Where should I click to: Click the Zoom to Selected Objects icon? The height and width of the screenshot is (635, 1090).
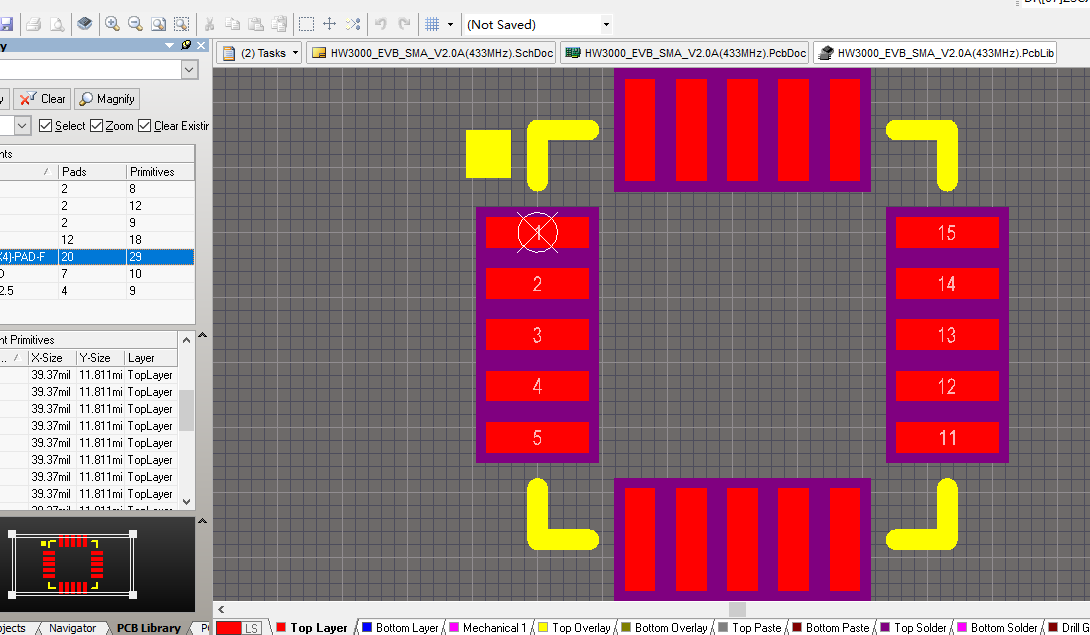click(x=181, y=24)
